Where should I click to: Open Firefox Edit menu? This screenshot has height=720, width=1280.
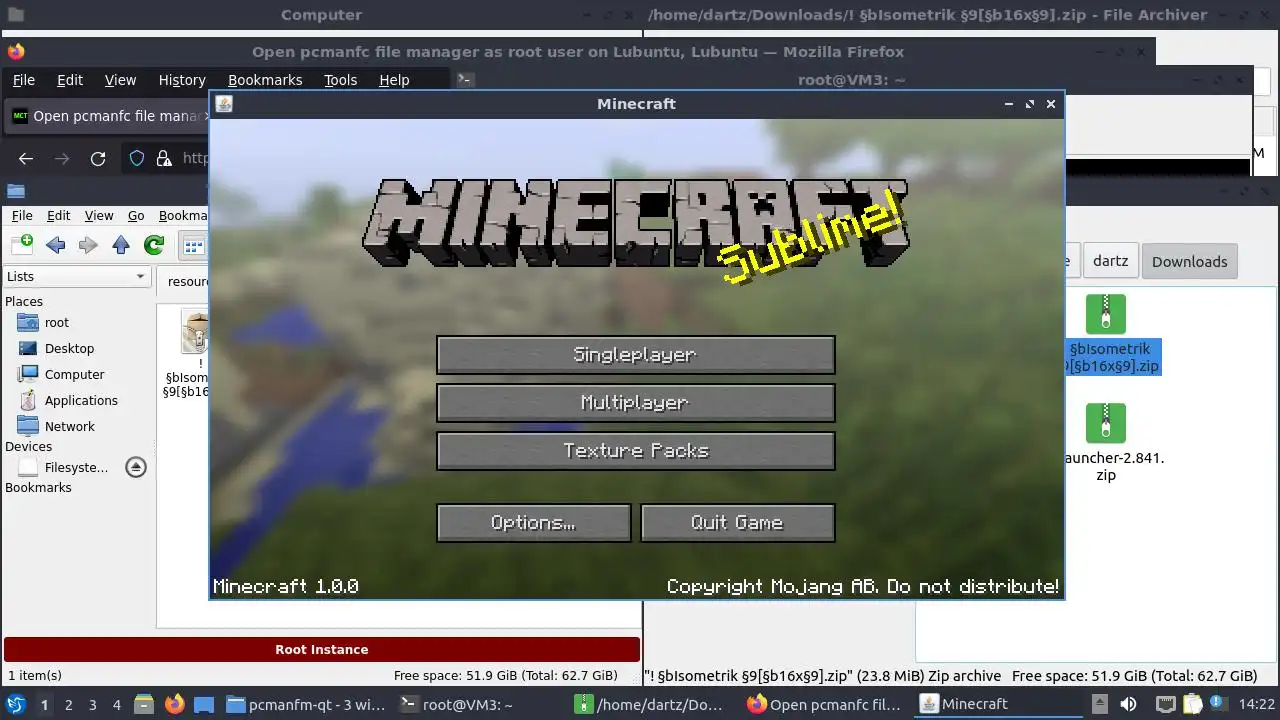click(70, 80)
